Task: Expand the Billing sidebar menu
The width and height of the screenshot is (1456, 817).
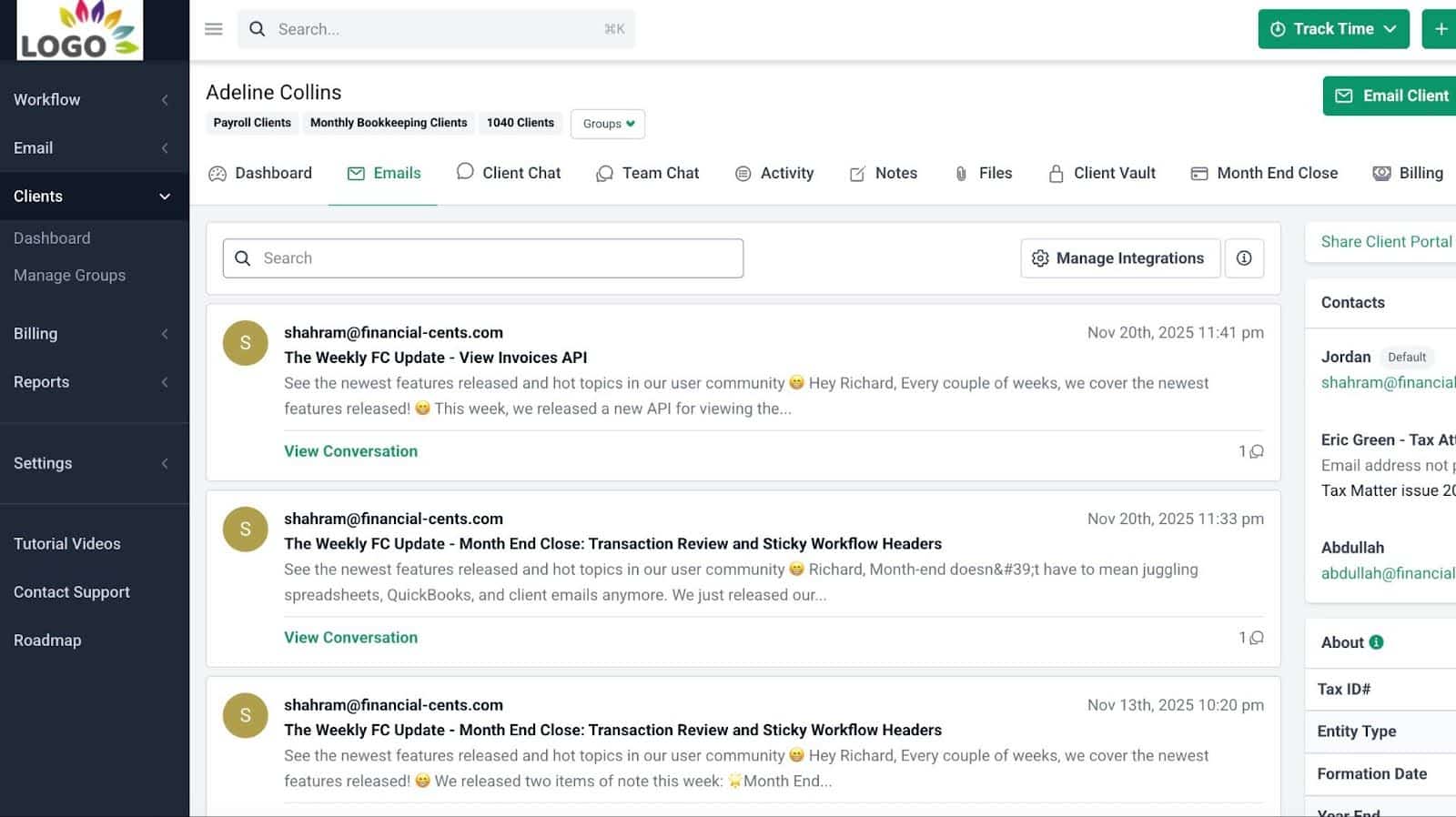Action: 95,334
